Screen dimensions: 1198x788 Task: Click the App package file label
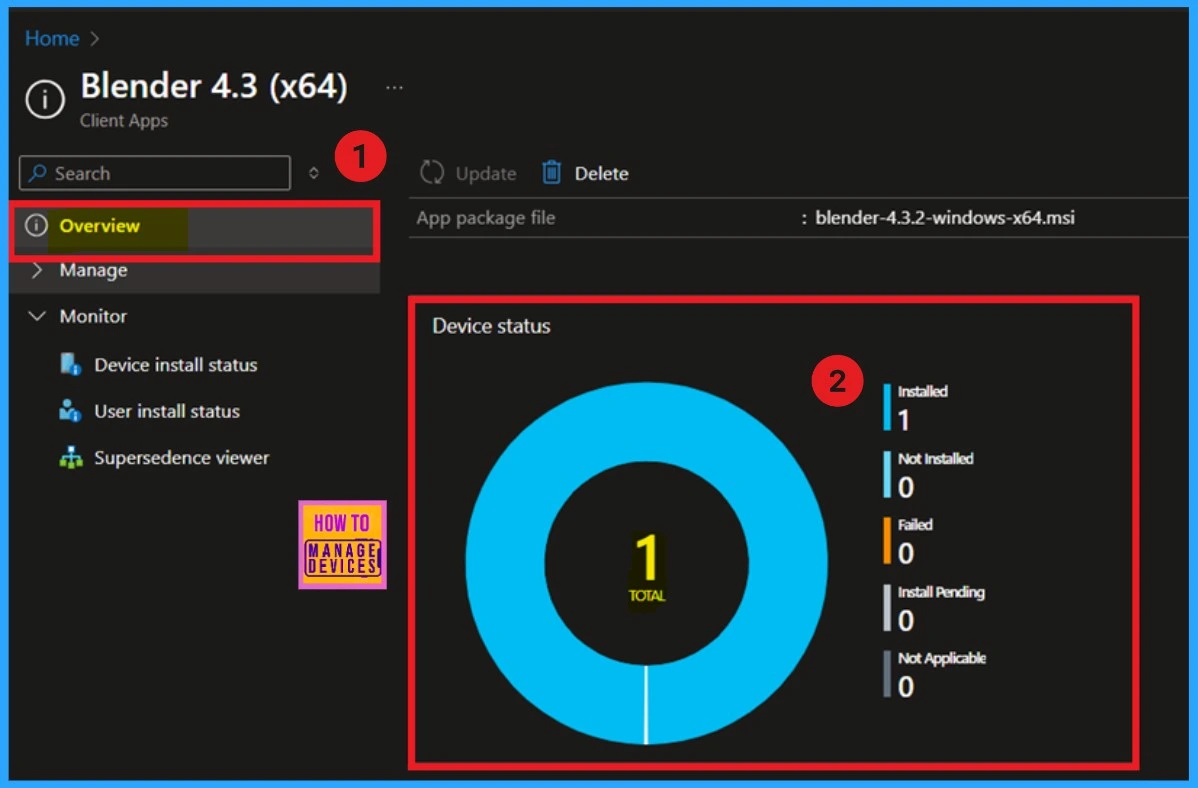click(486, 218)
